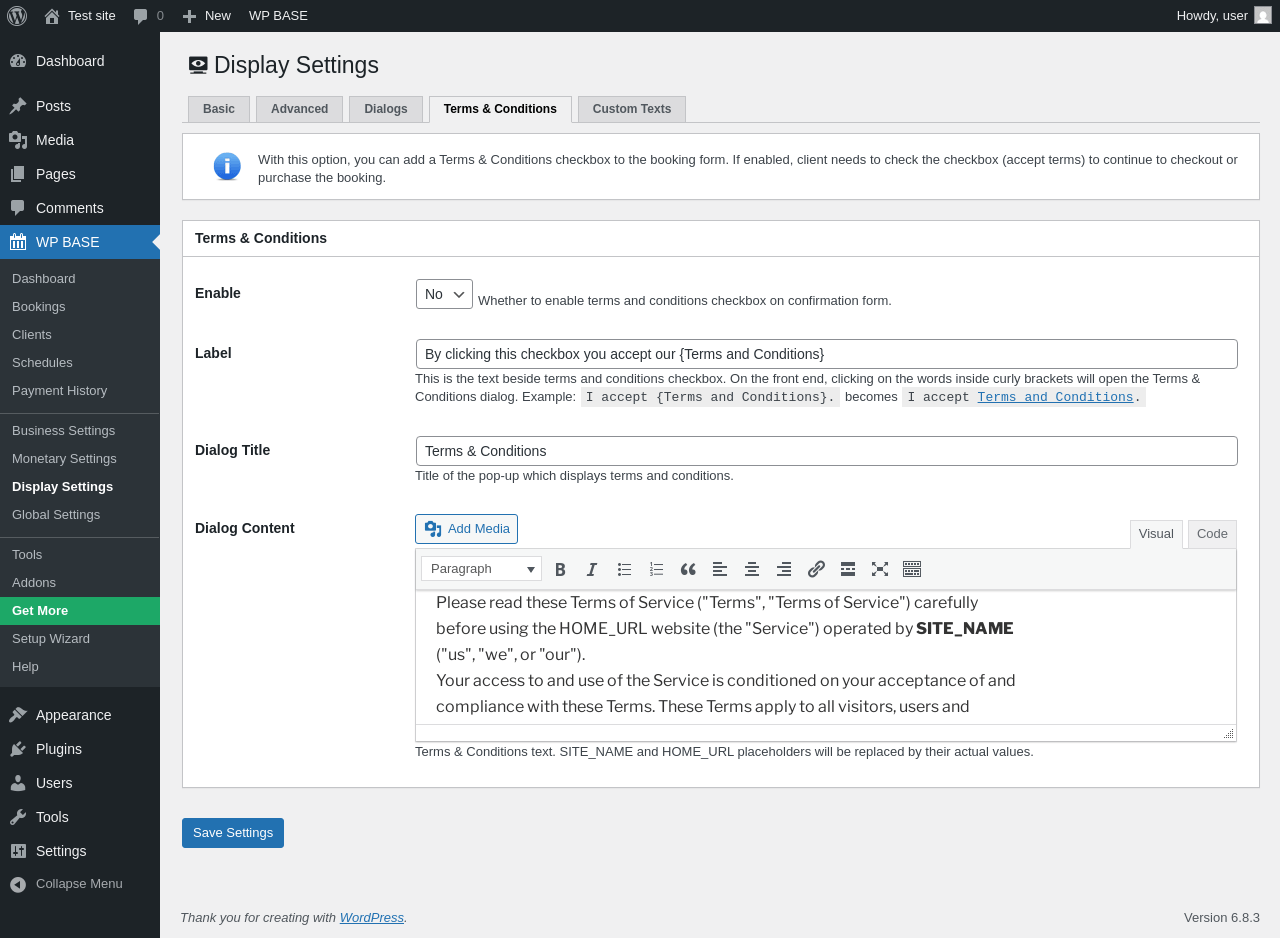Click the insert link icon

pos(816,569)
